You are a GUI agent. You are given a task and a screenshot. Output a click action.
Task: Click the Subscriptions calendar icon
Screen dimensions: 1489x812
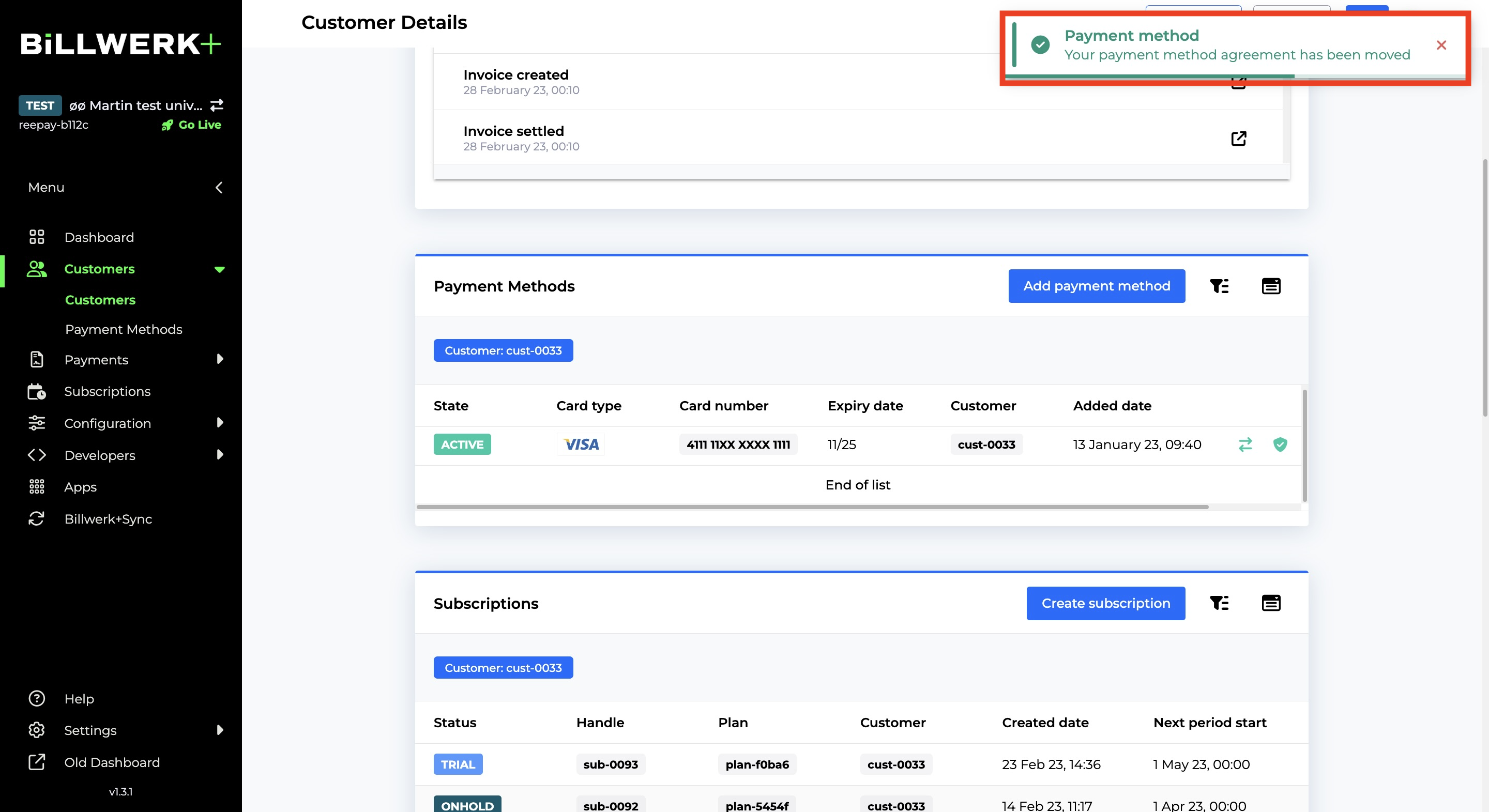point(37,391)
